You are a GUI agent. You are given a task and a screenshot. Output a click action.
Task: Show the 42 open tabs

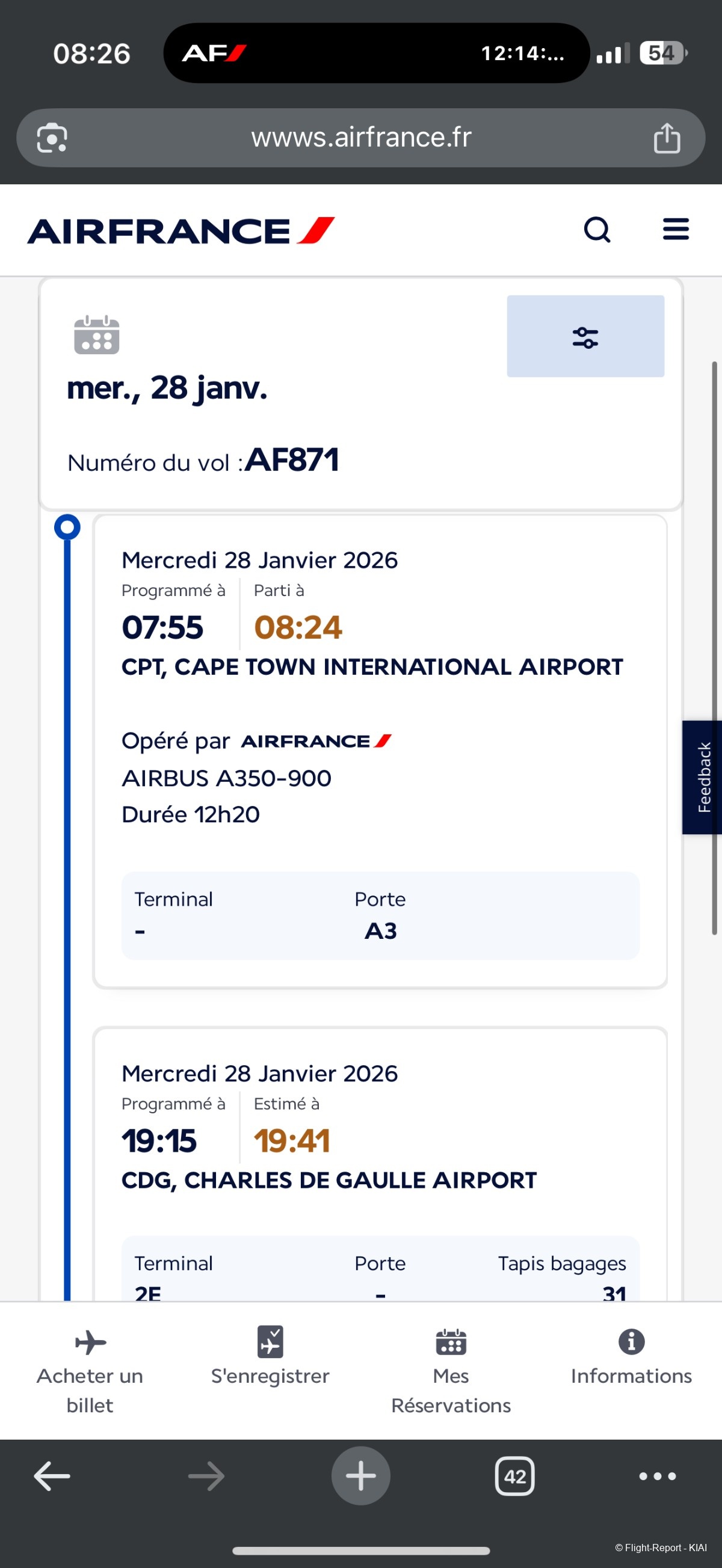coord(515,1476)
